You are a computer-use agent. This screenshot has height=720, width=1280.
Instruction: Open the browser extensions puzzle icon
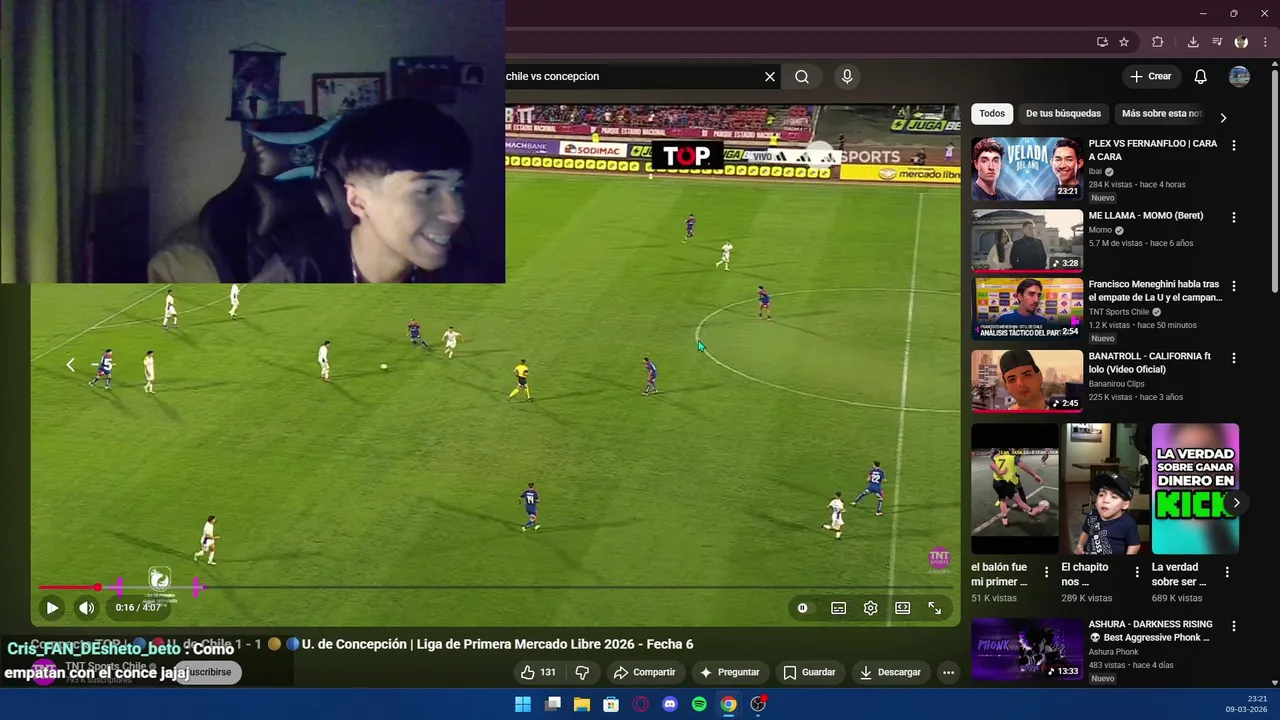(1158, 42)
